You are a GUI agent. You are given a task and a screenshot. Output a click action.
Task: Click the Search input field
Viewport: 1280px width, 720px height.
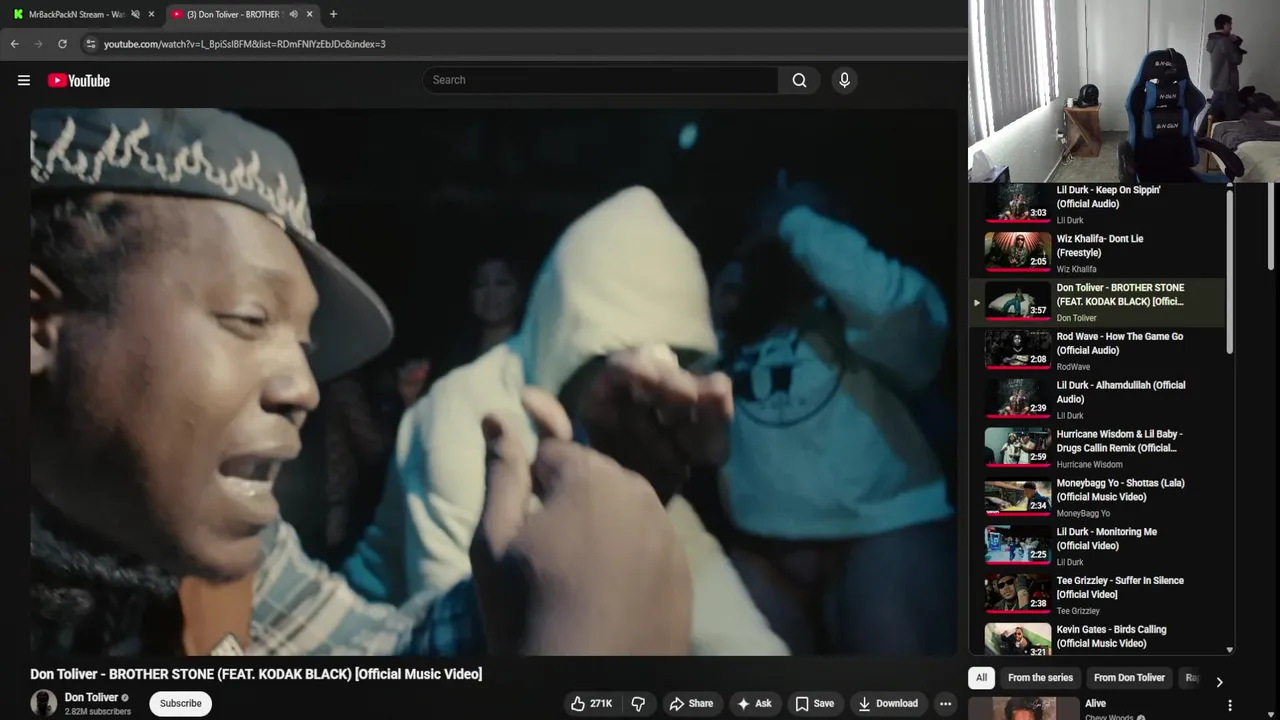click(x=600, y=80)
